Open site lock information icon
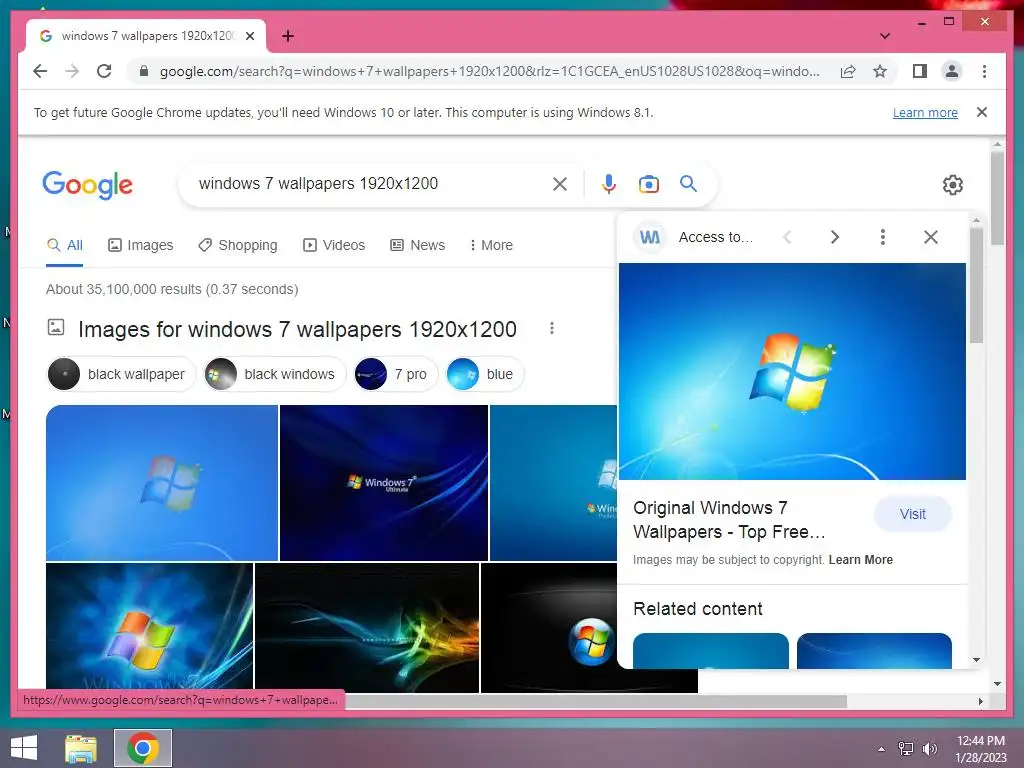The image size is (1024, 768). tap(144, 71)
